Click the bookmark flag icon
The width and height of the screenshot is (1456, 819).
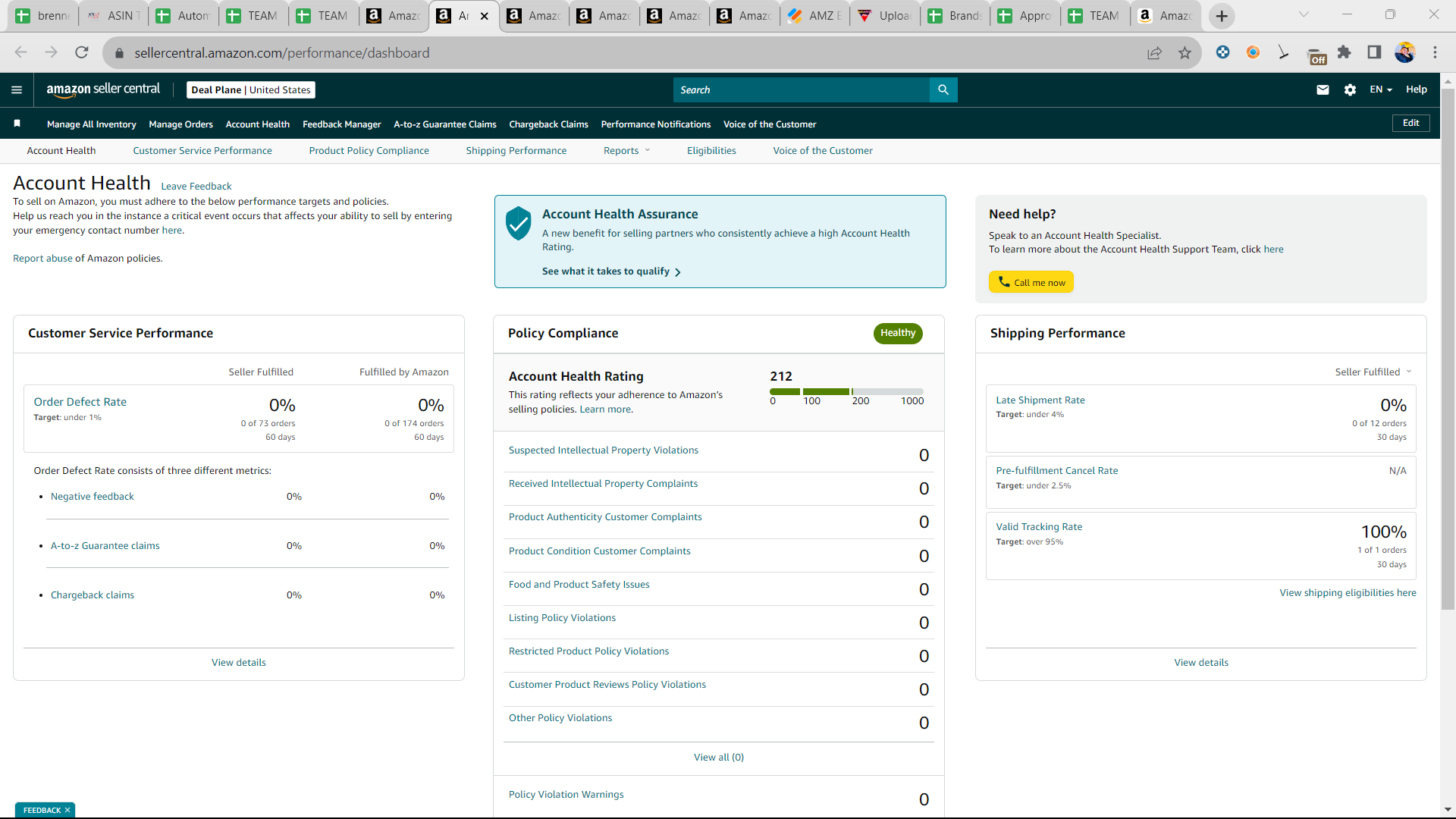17,123
